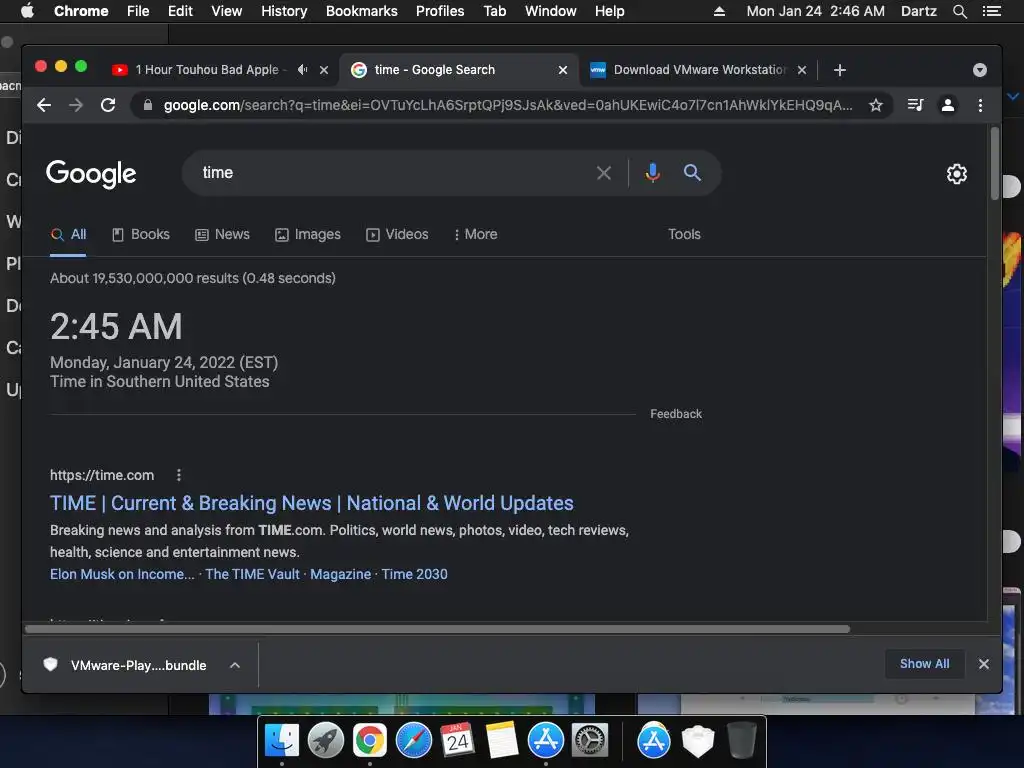
Task: Open Calendar from dock
Action: click(x=458, y=741)
